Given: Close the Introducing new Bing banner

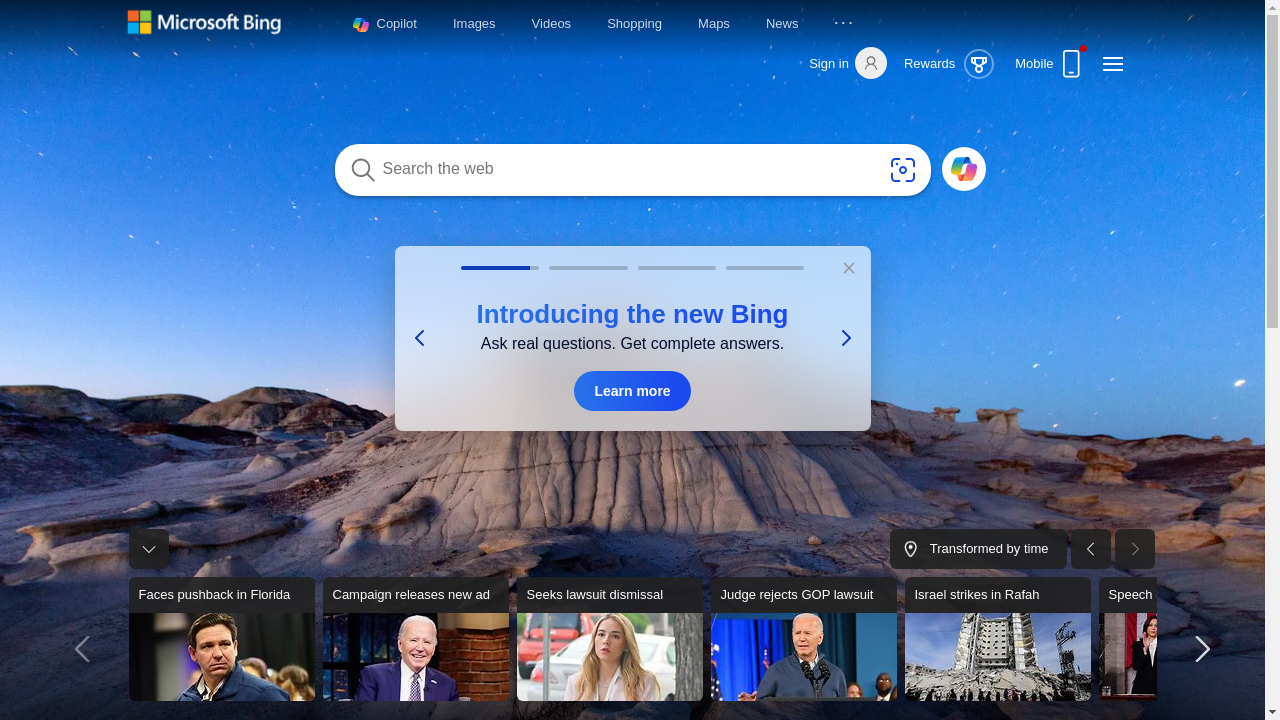Looking at the screenshot, I should tap(848, 268).
